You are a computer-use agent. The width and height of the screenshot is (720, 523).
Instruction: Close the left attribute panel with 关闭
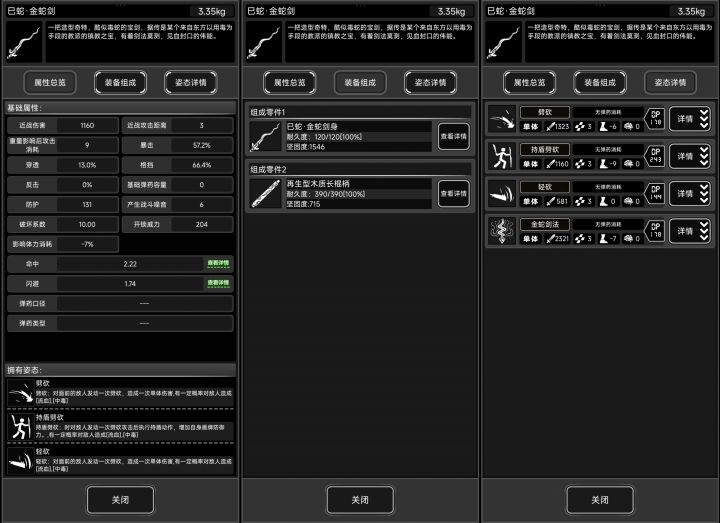(x=120, y=500)
